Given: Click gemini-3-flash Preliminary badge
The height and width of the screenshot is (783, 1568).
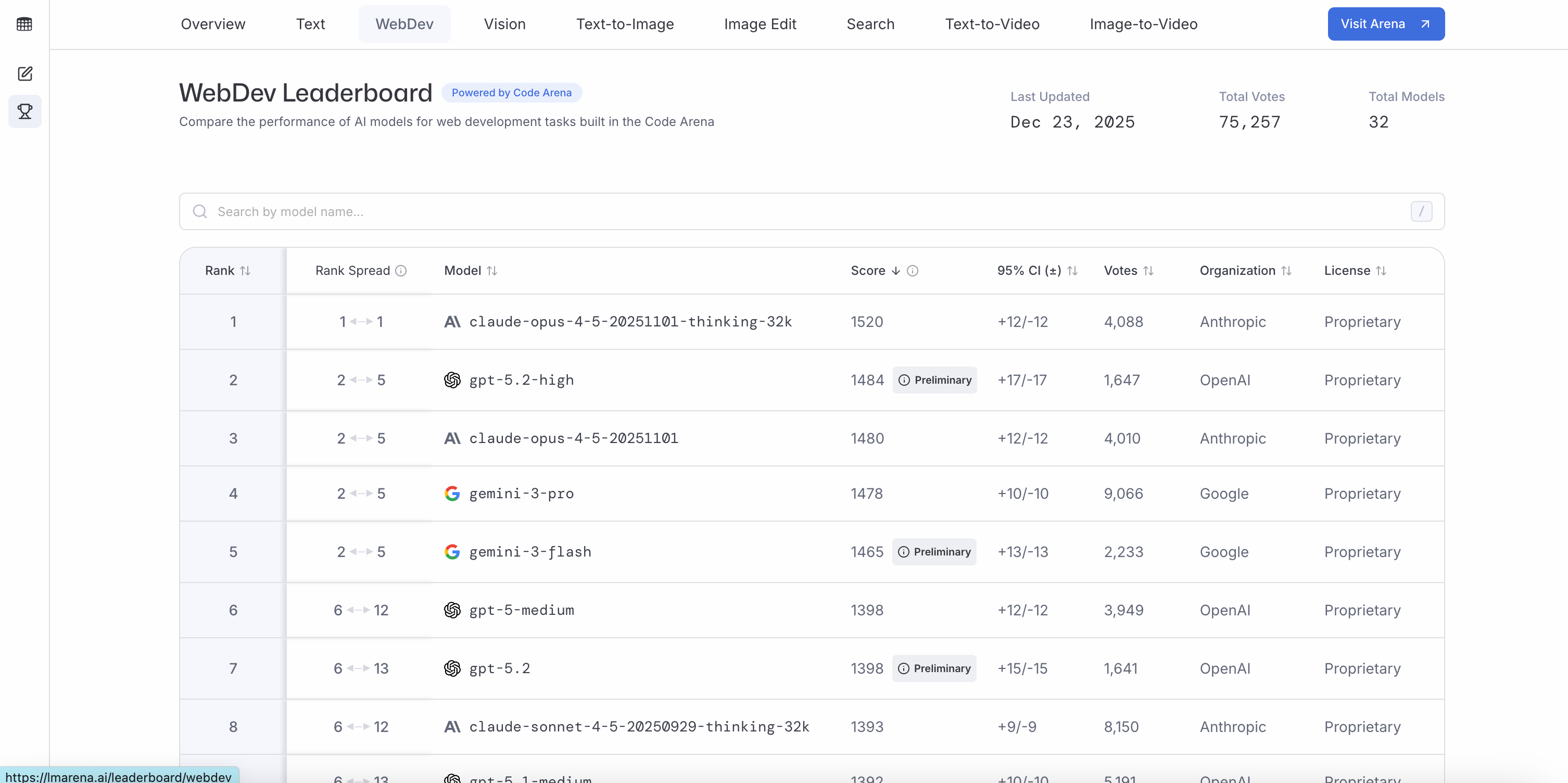Looking at the screenshot, I should point(934,552).
